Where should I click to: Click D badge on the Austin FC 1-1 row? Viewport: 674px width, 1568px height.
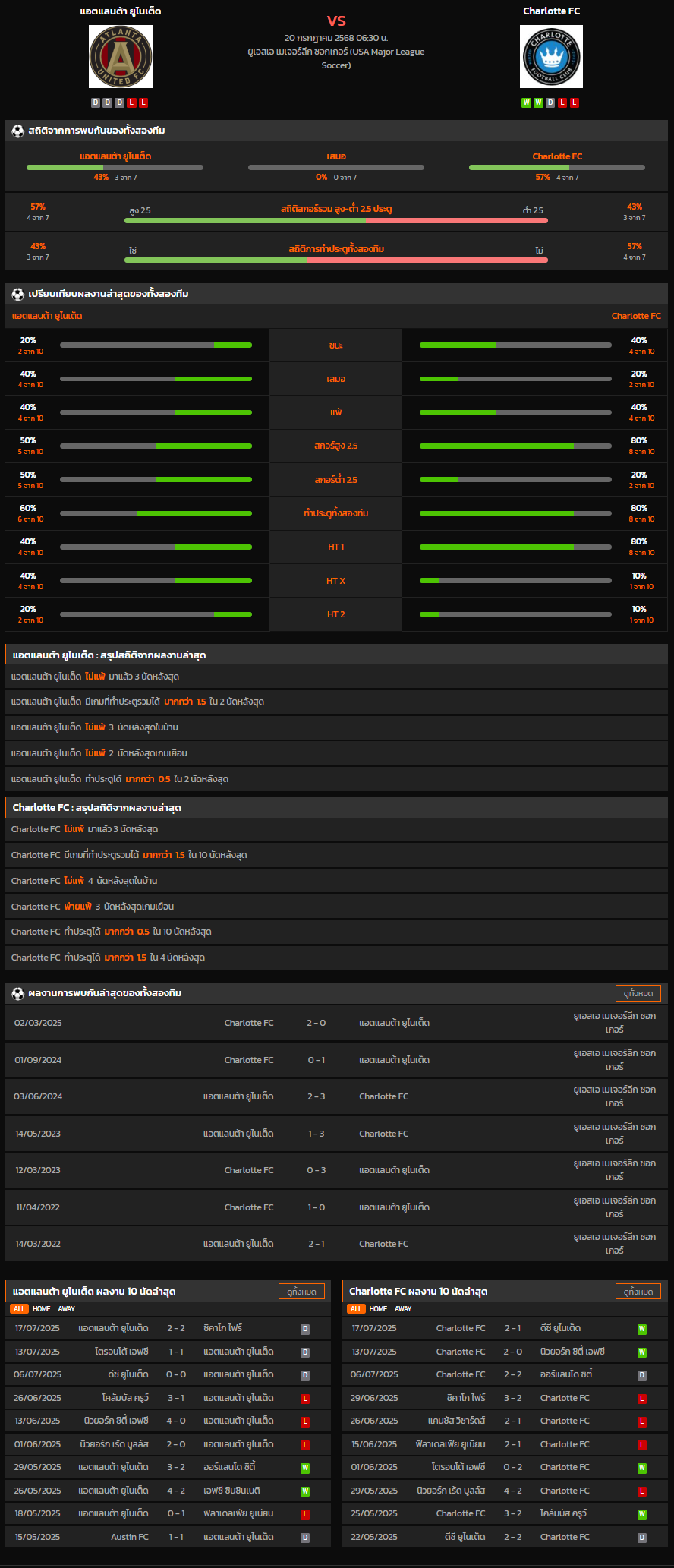(305, 1538)
